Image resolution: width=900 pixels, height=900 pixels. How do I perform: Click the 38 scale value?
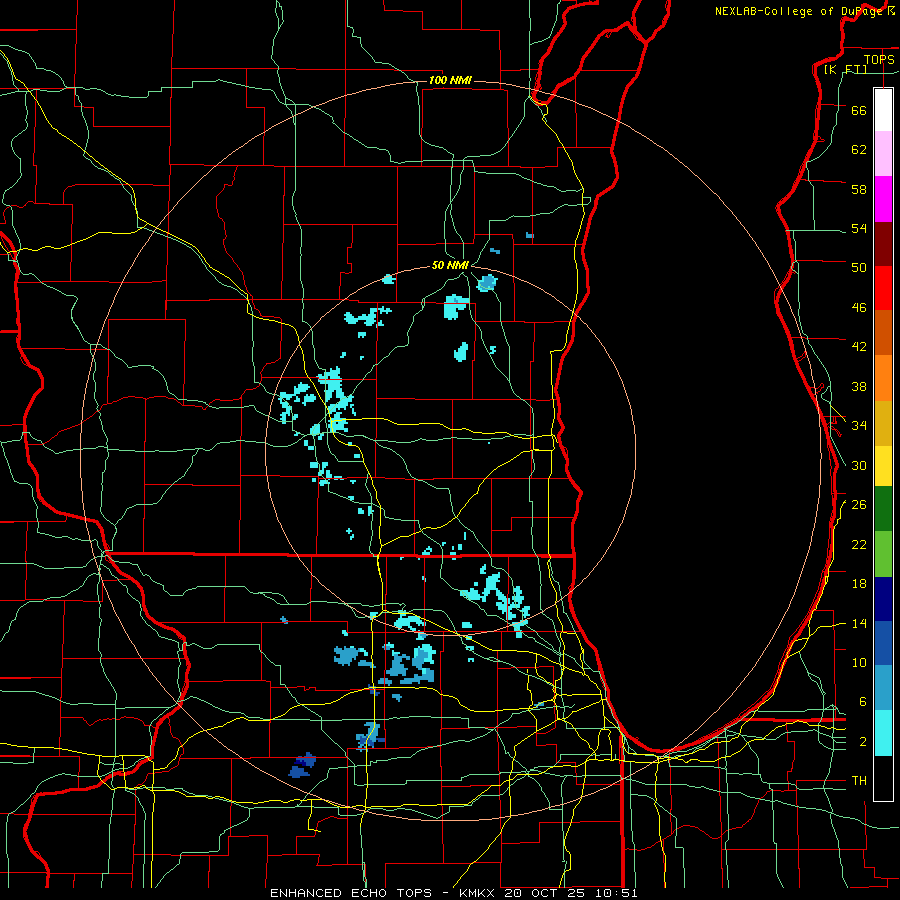pos(859,386)
